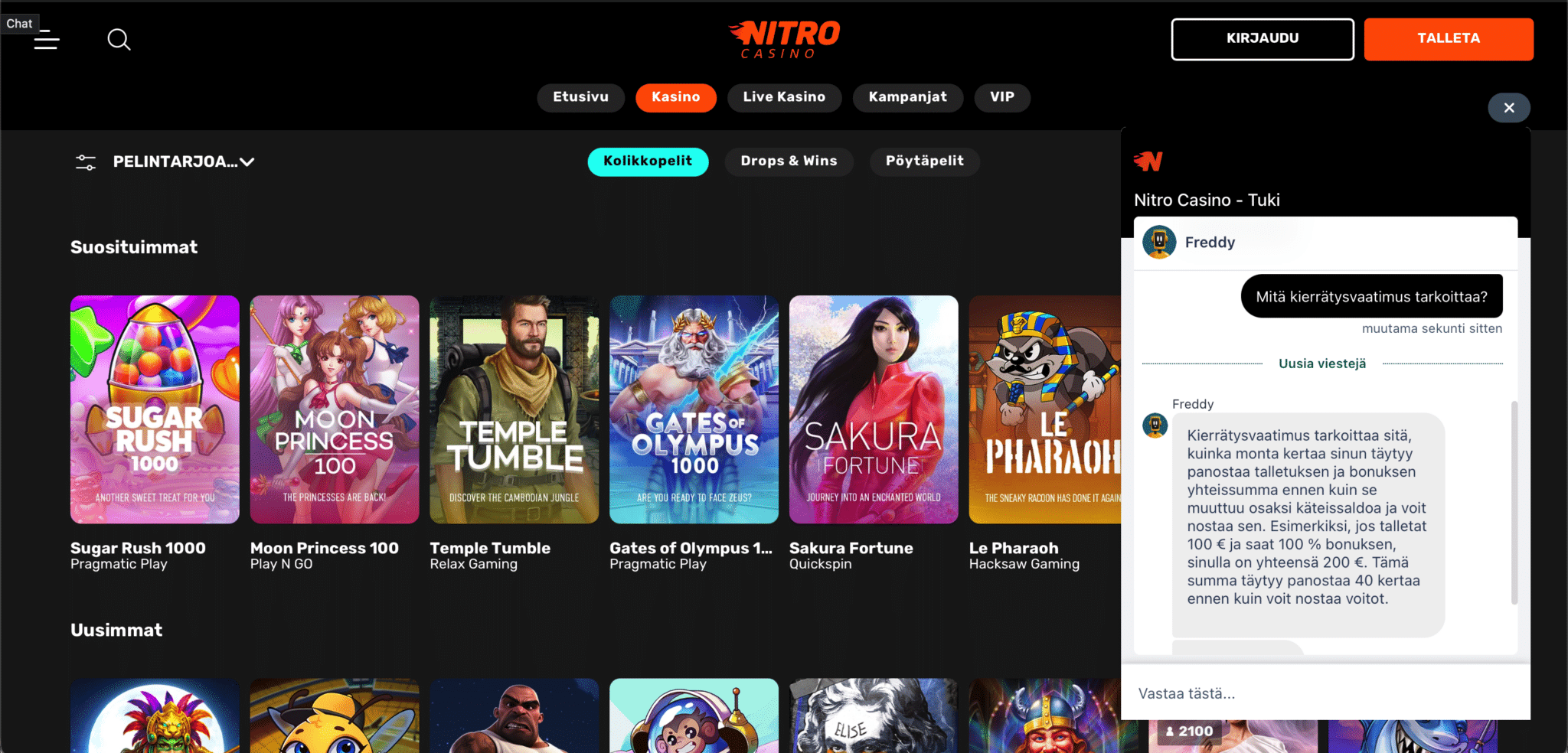Click the Nitro logo in chat header
This screenshot has height=753, width=1568.
tap(1148, 161)
